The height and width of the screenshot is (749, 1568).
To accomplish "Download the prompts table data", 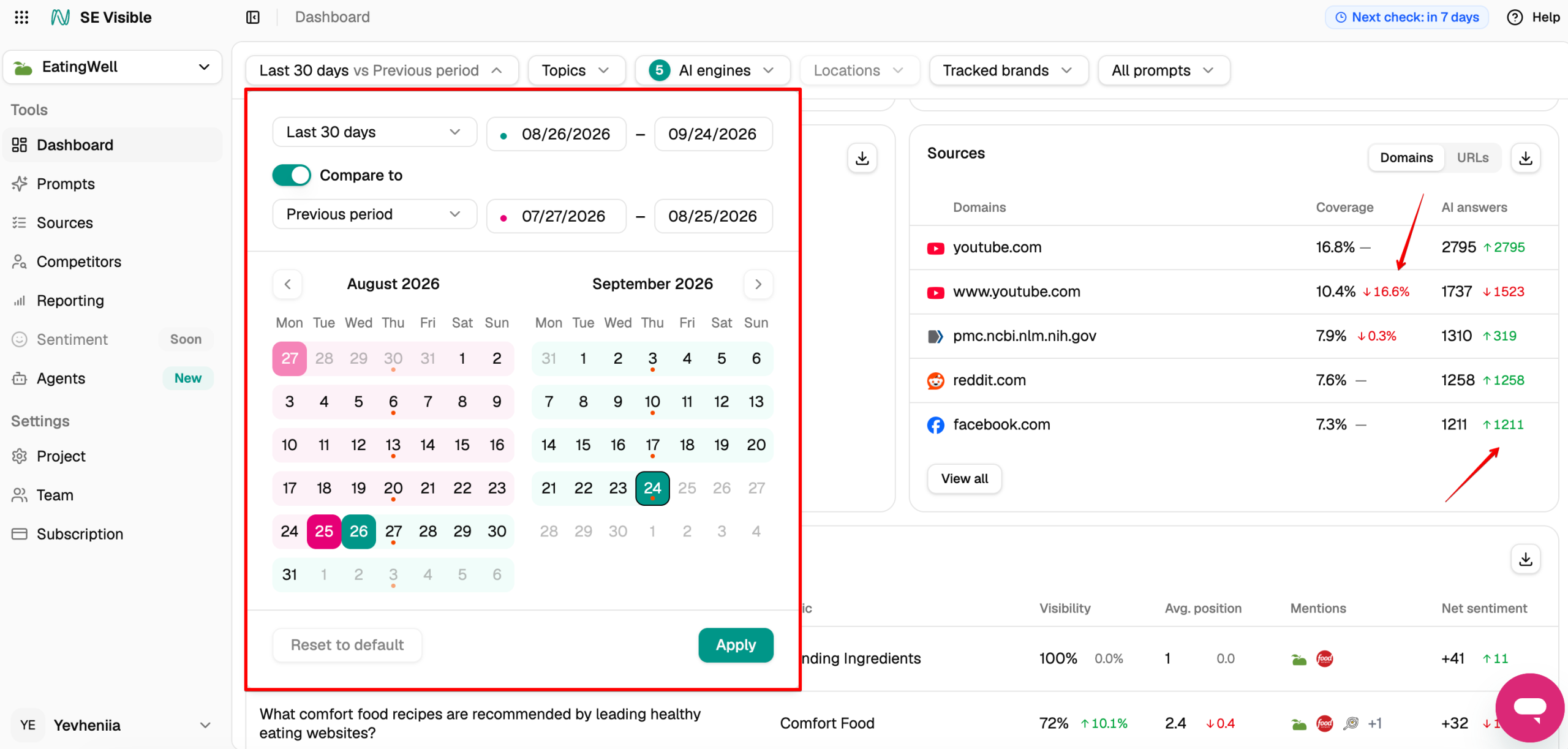I will 1526,559.
